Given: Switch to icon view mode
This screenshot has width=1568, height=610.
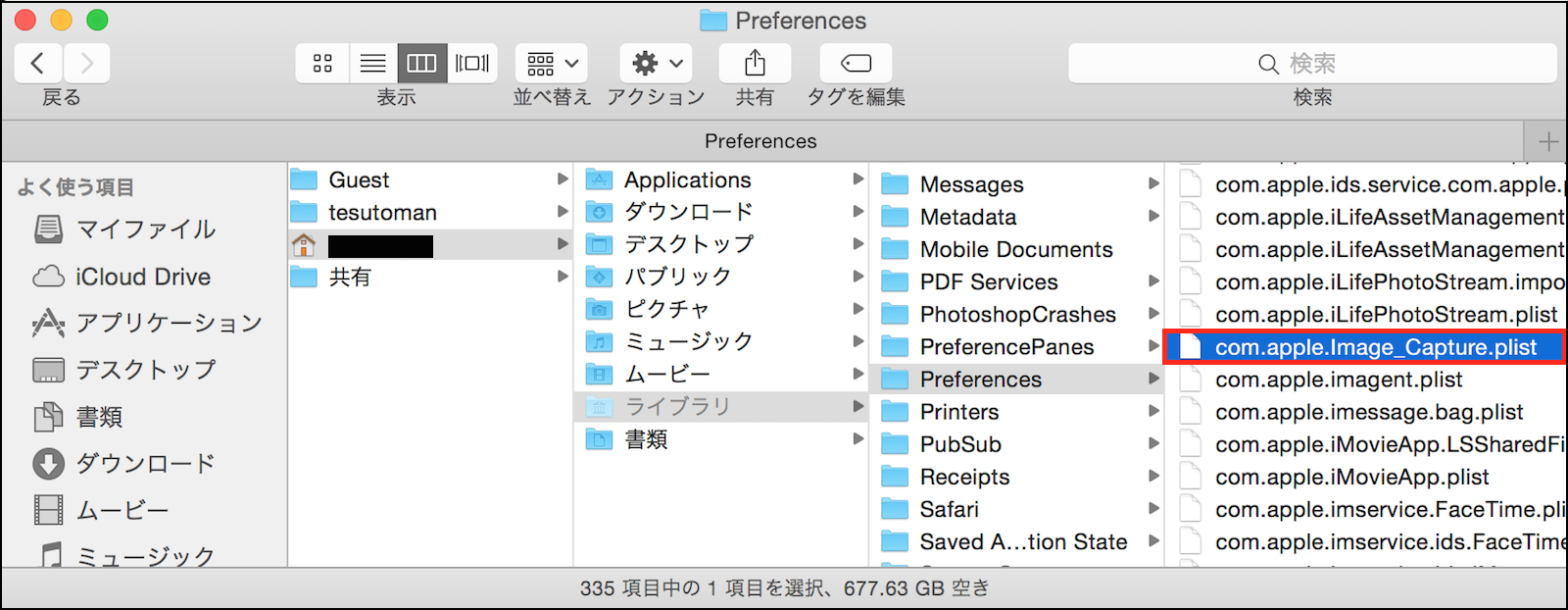Looking at the screenshot, I should pyautogui.click(x=322, y=64).
